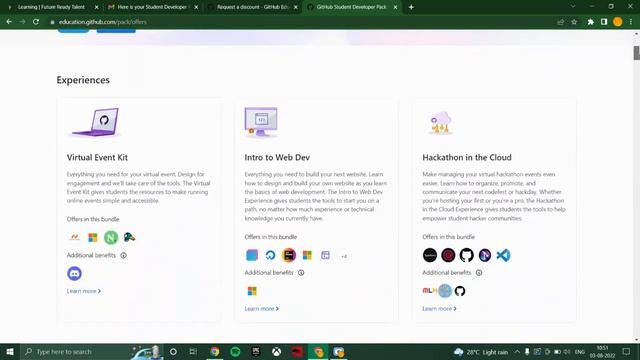
Task: Click the GitHub icon in Hackathon additional benefits
Action: 460,291
